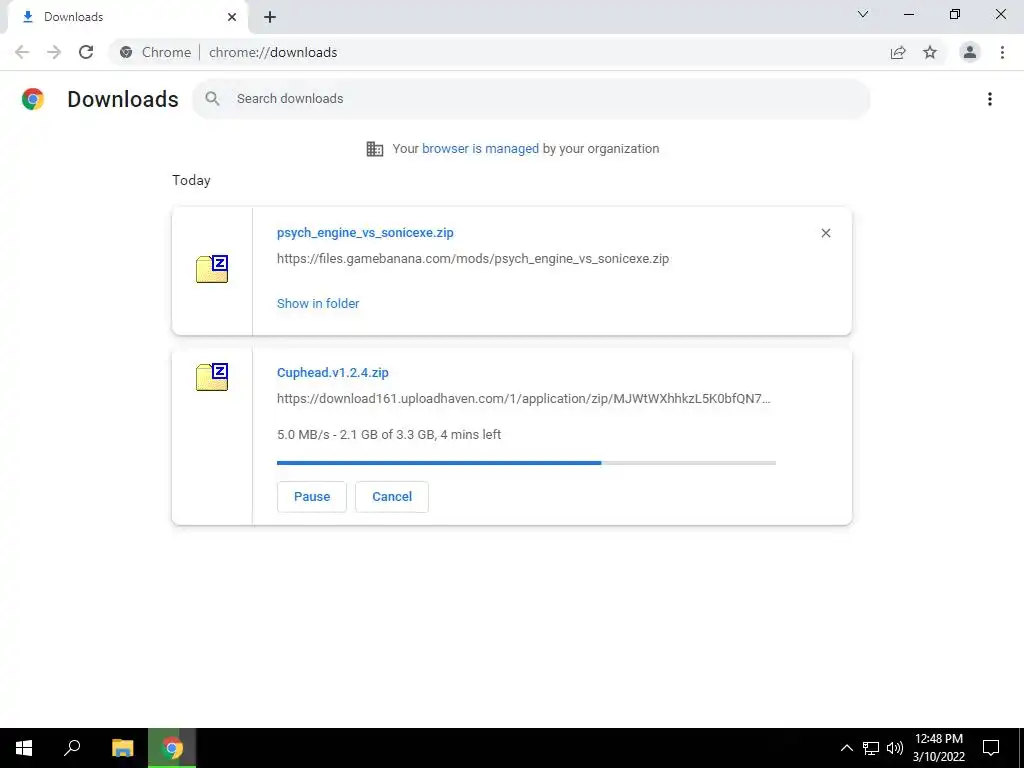Open the Windows notification center
1024x768 pixels.
(991, 748)
